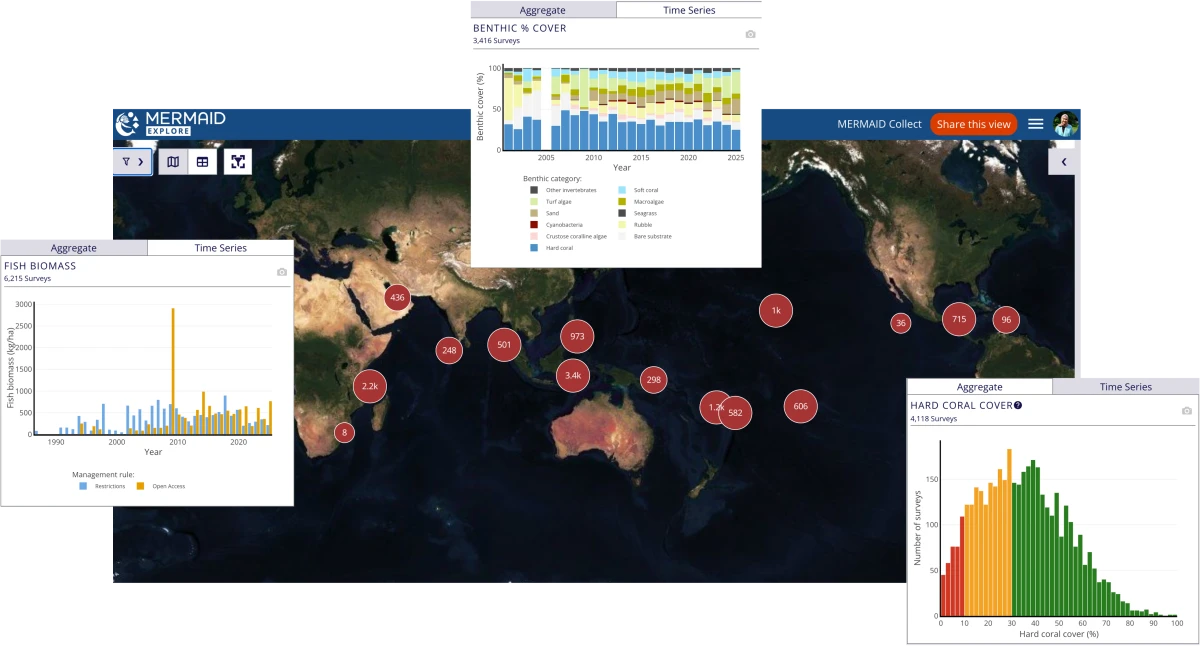Viewport: 1200px width, 646px height.
Task: Click 'HARD CORAL COVER' panel title
Action: click(960, 405)
